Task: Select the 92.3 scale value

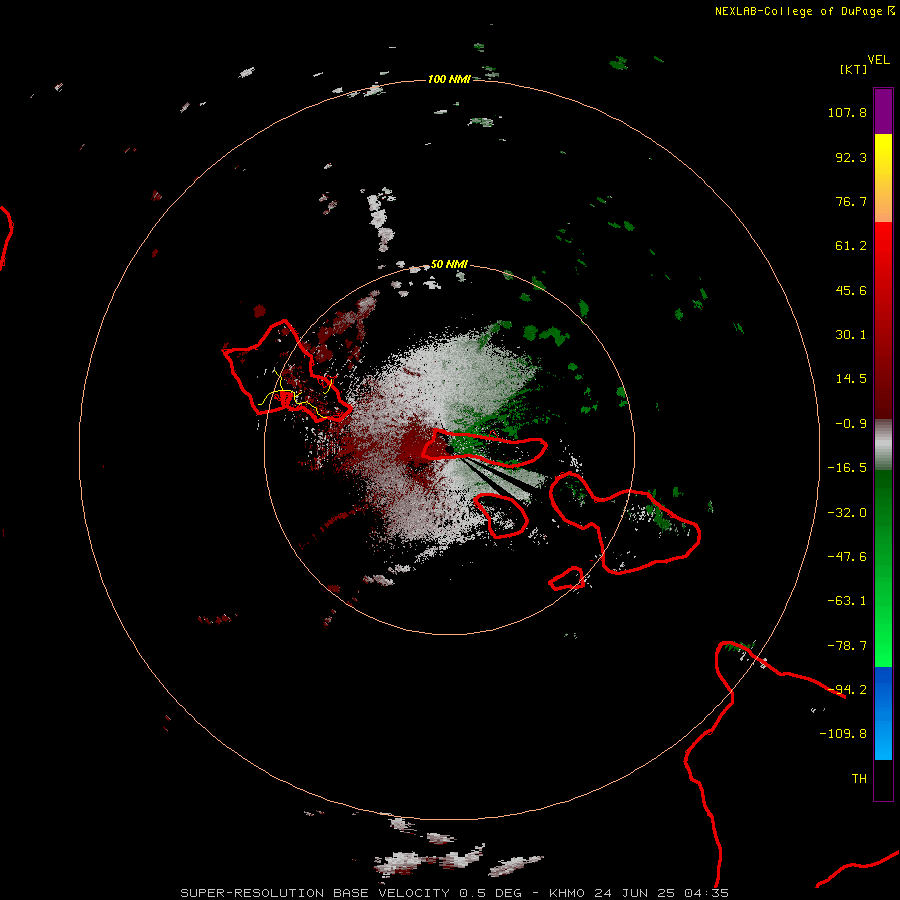Action: [851, 157]
